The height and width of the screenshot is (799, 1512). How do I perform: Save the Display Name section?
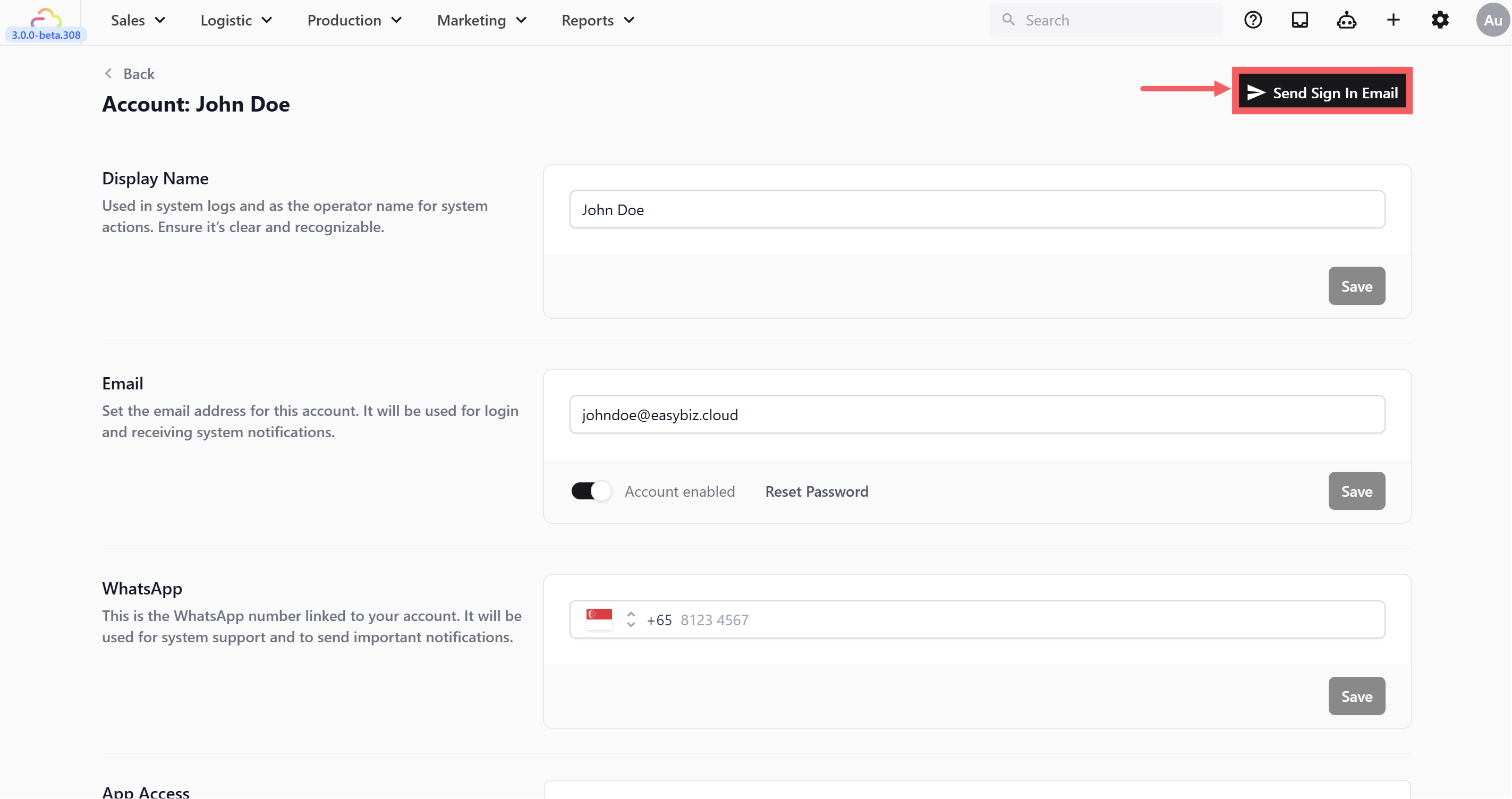[x=1356, y=286]
